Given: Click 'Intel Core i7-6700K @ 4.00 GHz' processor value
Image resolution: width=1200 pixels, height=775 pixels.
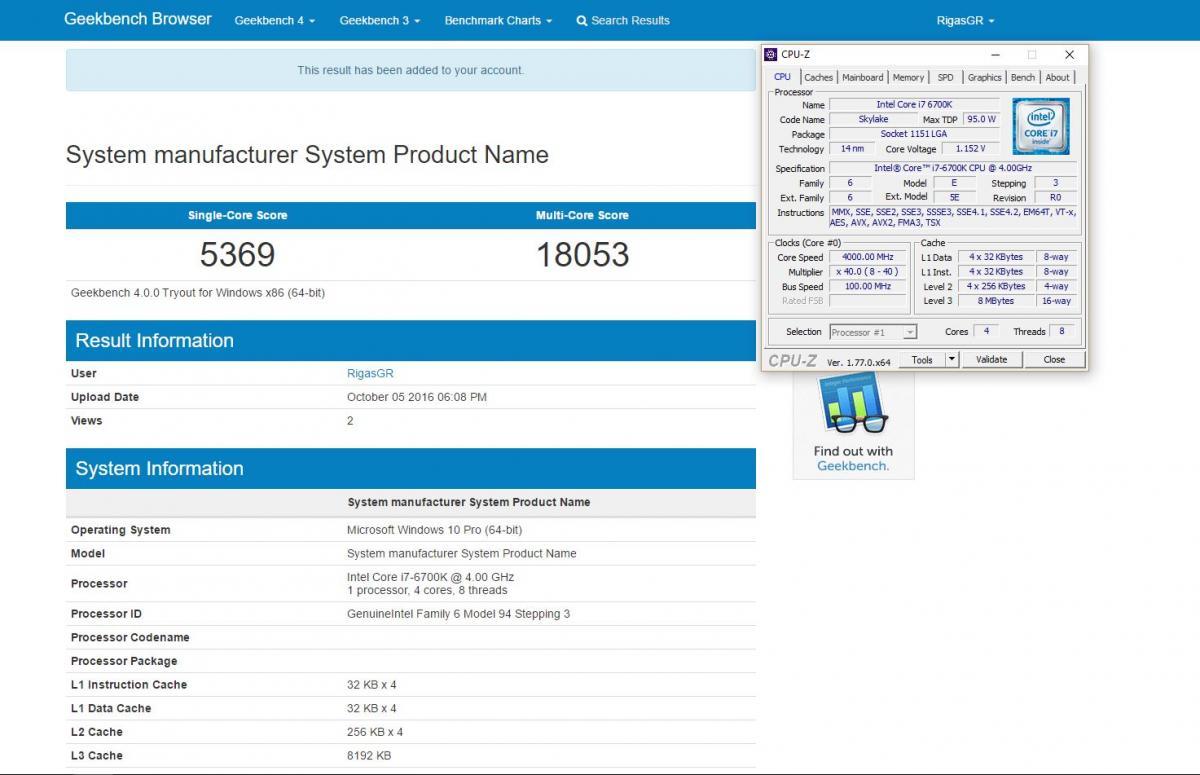Looking at the screenshot, I should click(430, 577).
